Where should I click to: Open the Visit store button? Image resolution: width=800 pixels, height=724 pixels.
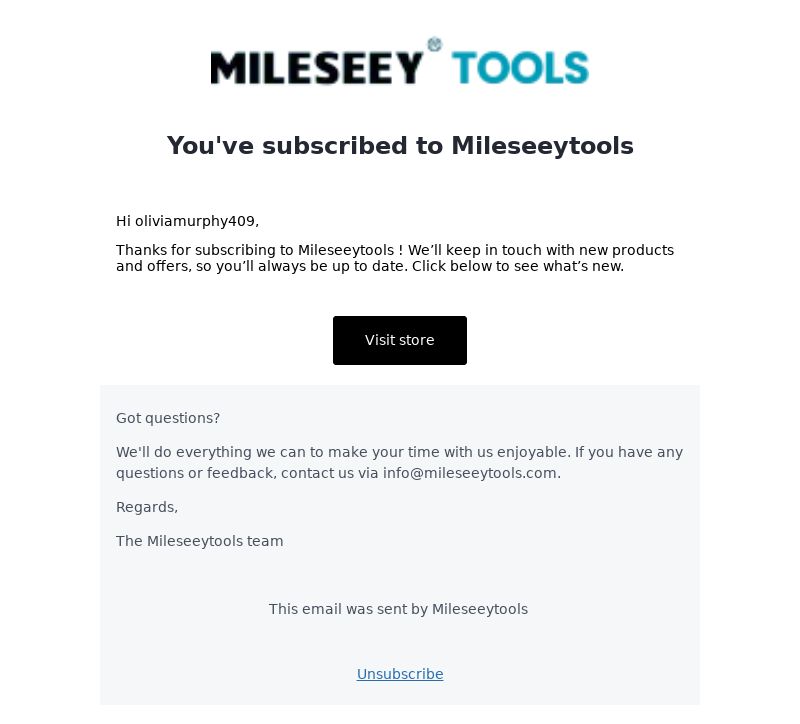tap(399, 340)
